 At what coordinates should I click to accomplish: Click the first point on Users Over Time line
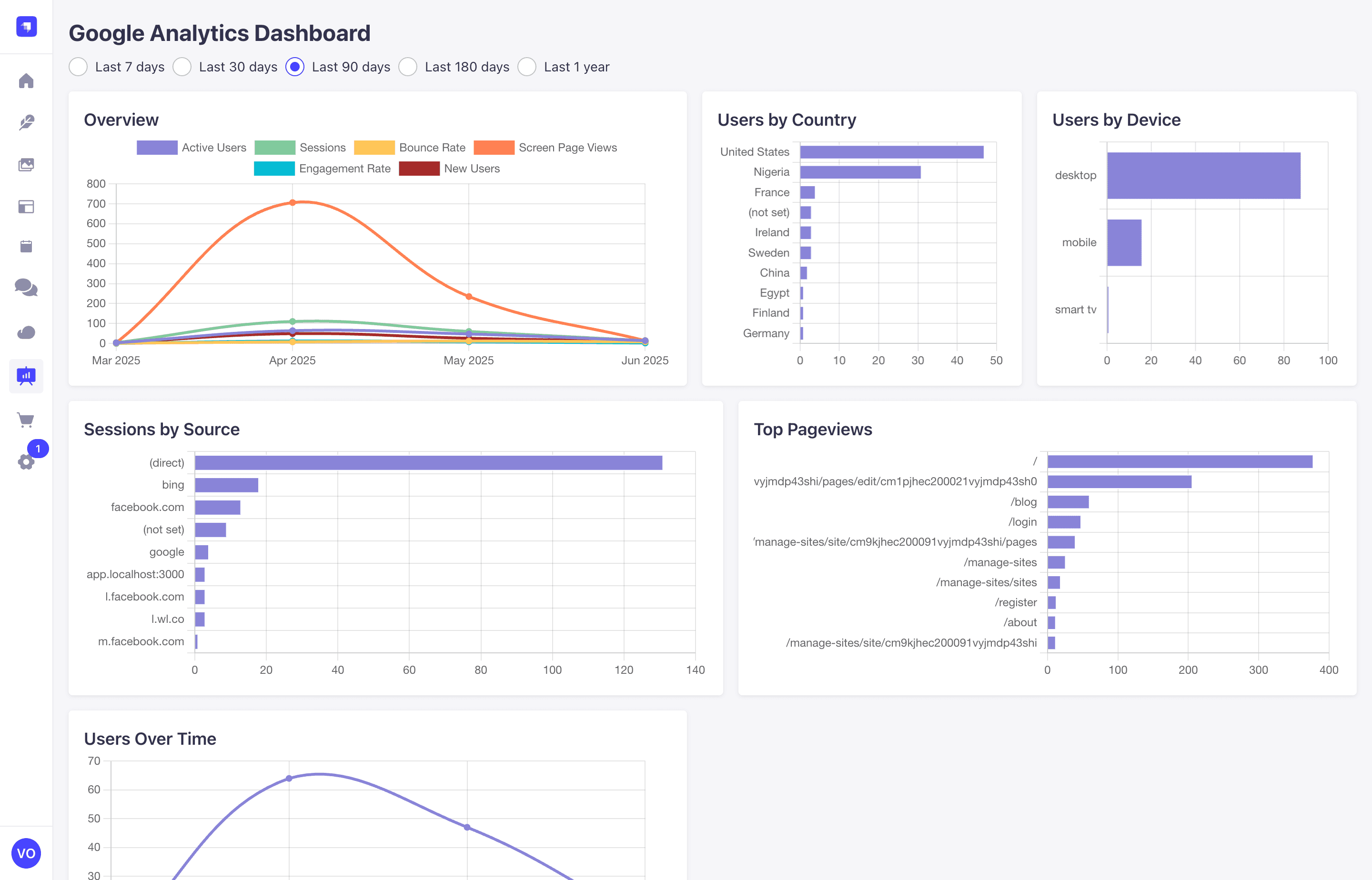[x=289, y=778]
